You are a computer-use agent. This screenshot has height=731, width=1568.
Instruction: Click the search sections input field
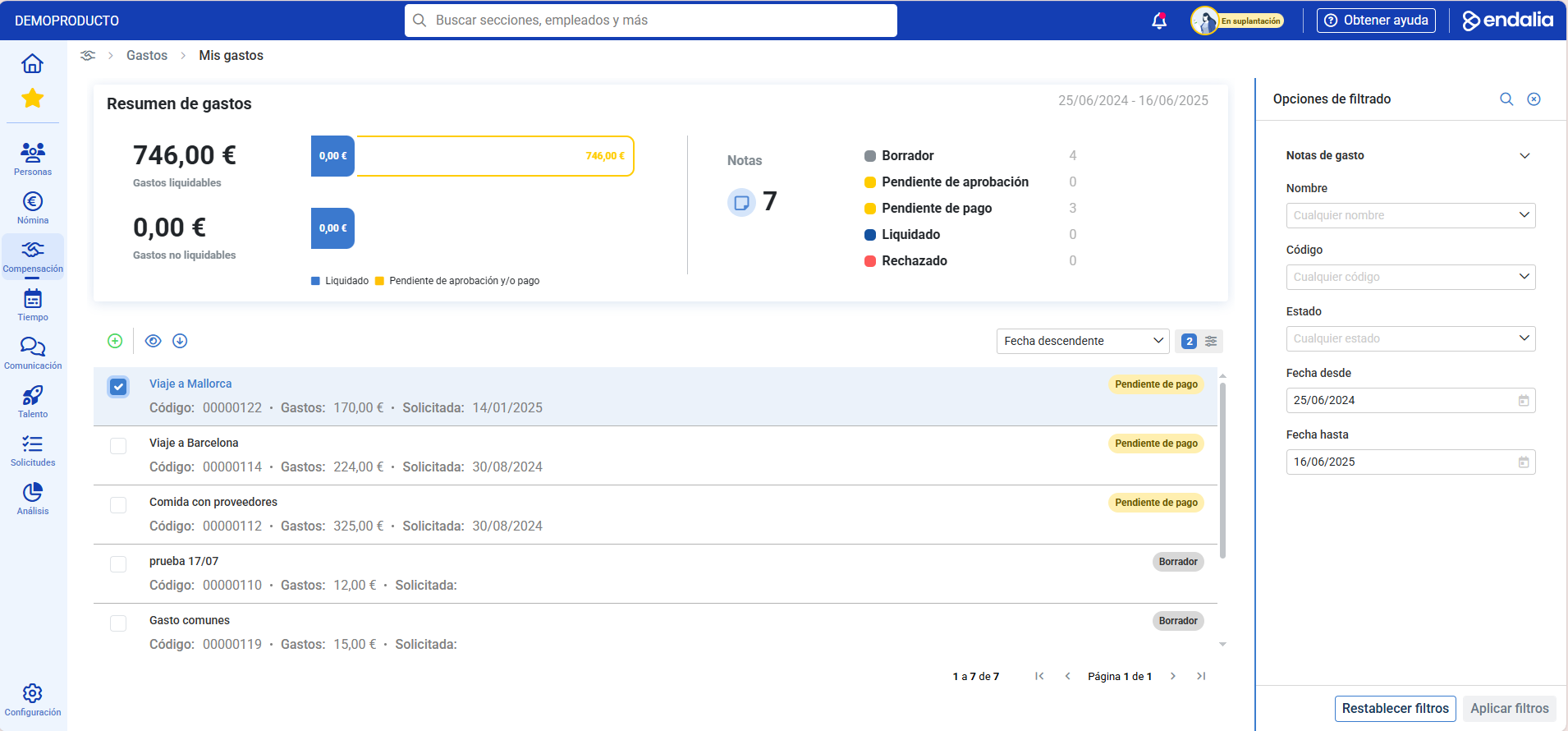click(x=651, y=21)
